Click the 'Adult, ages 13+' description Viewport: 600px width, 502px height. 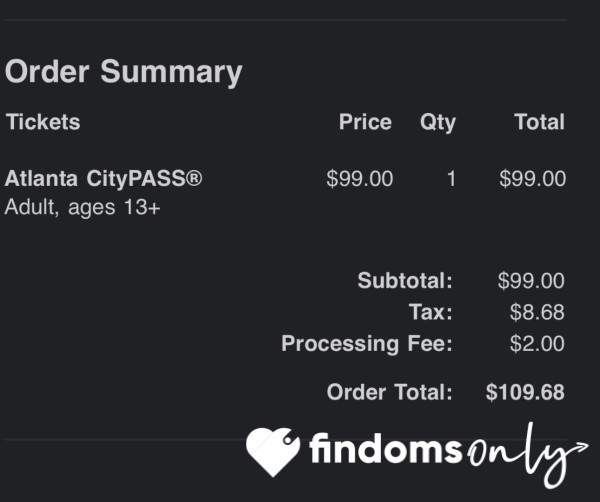coord(82,207)
